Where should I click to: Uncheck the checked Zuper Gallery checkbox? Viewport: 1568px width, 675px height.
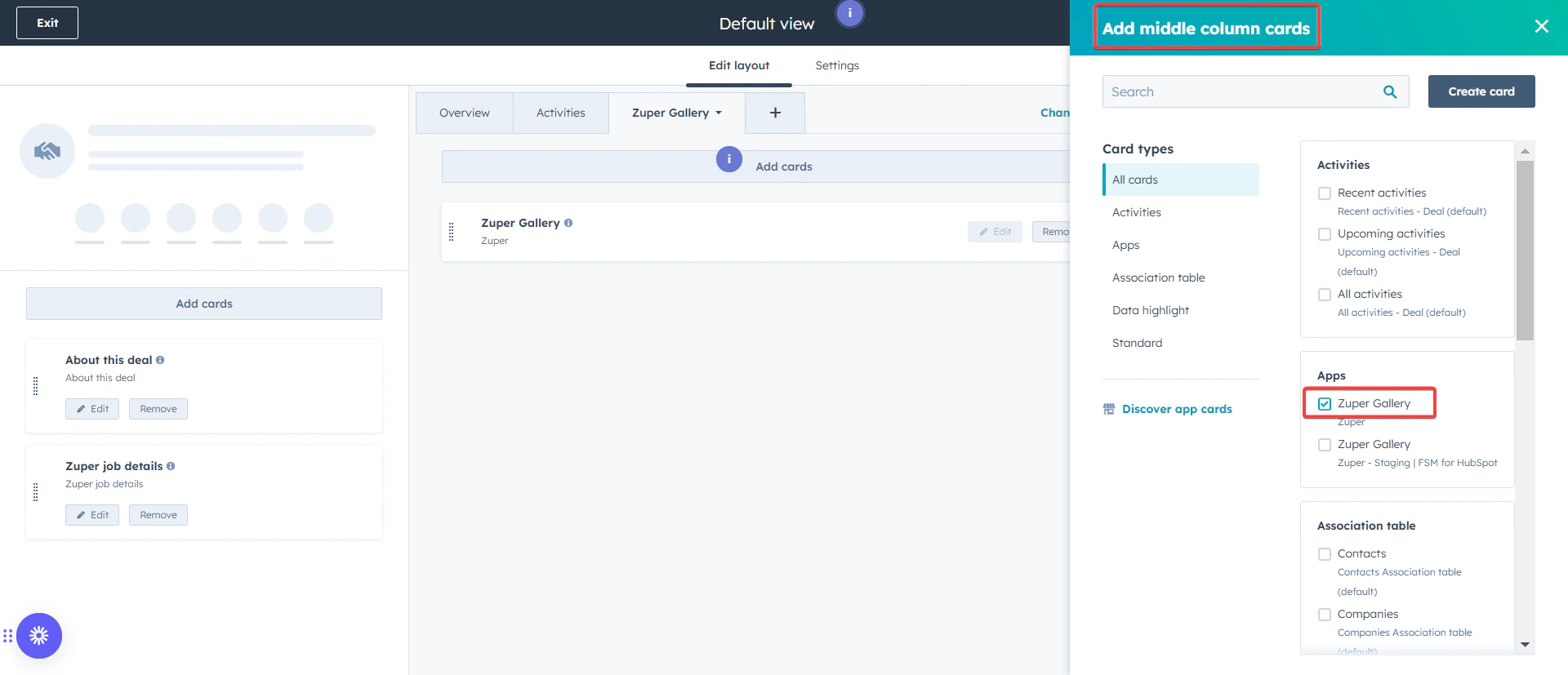[1325, 404]
